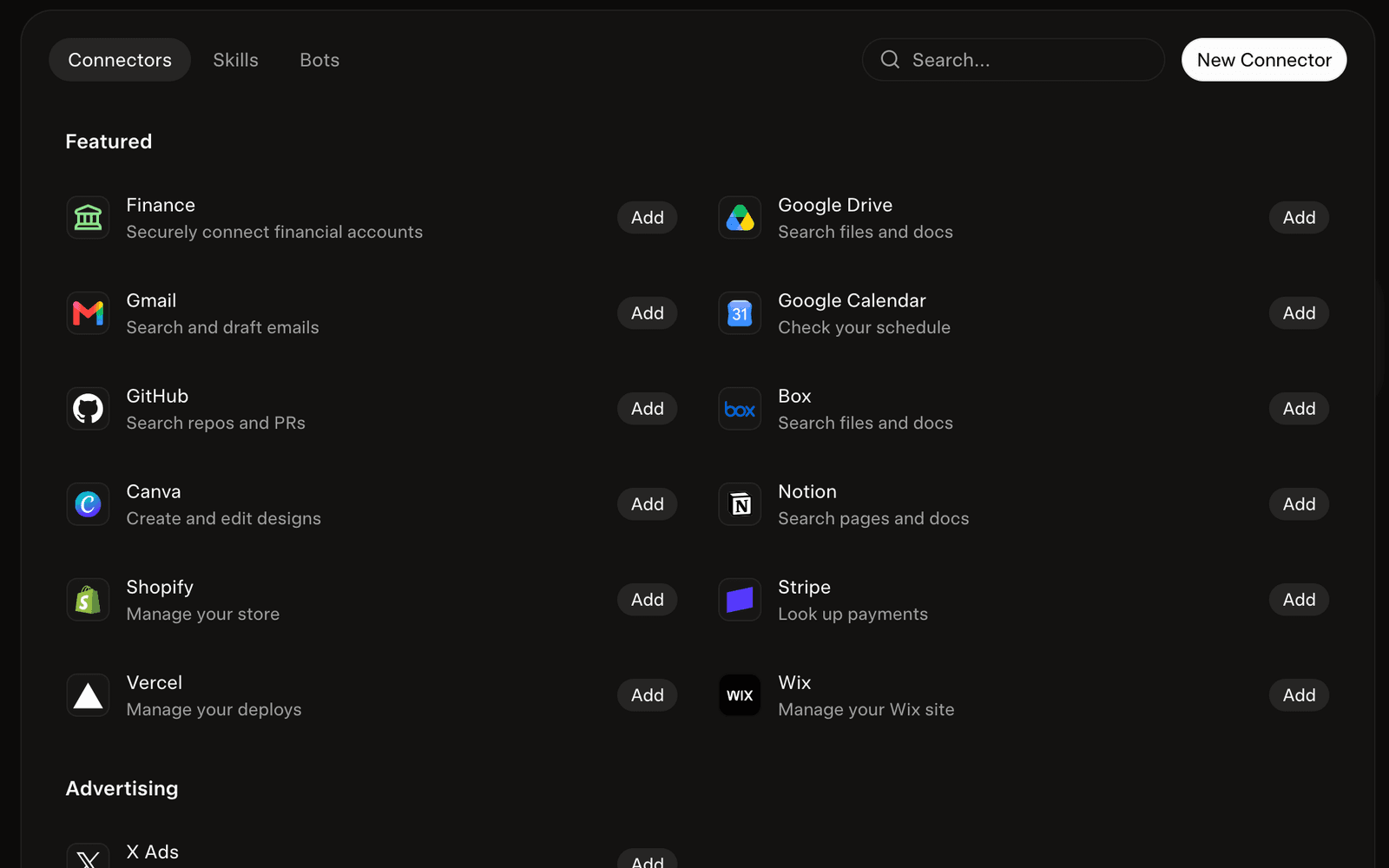The width and height of the screenshot is (1389, 868).
Task: Click 'Manage your Wix site' description
Action: pos(866,709)
